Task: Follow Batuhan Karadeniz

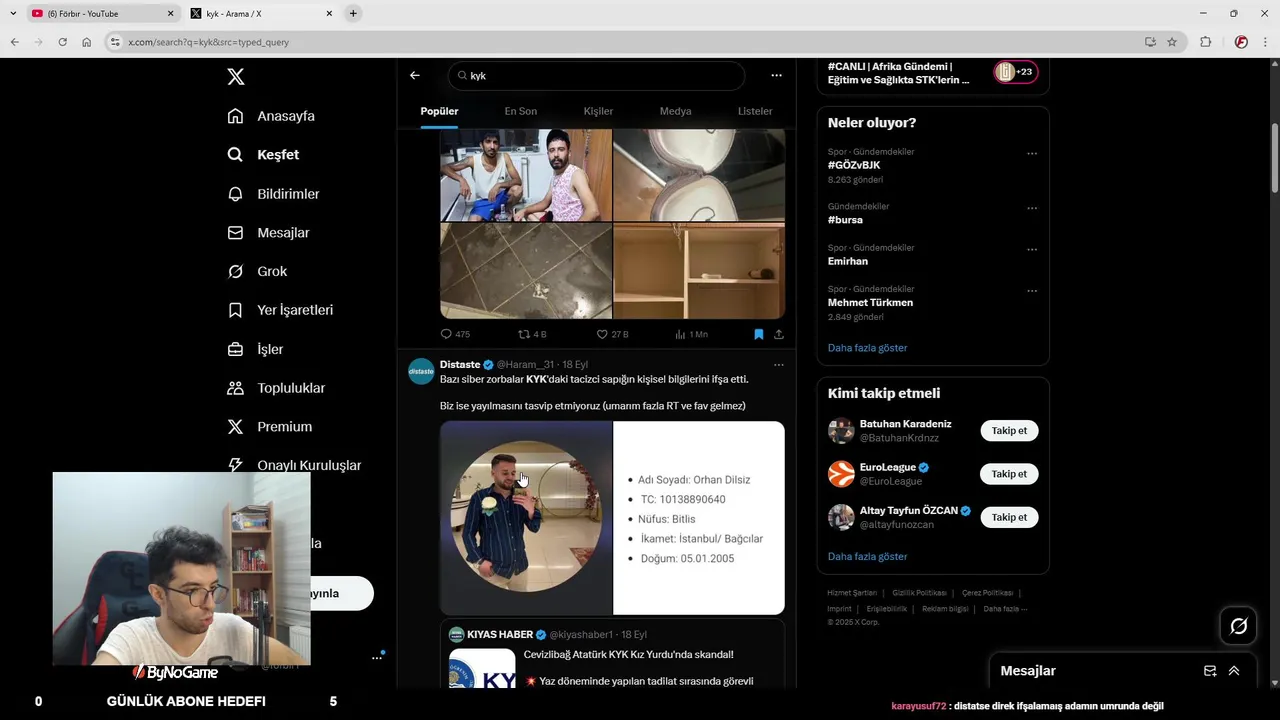Action: point(1009,431)
